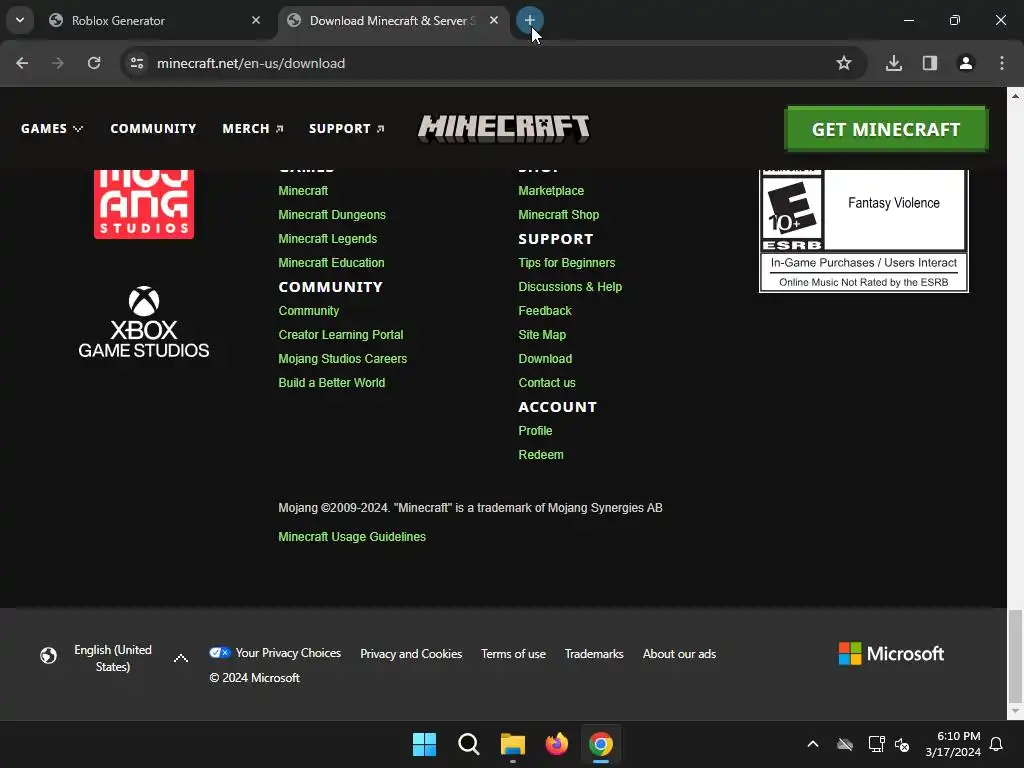Open Build a Better World link
1024x768 pixels.
(332, 383)
